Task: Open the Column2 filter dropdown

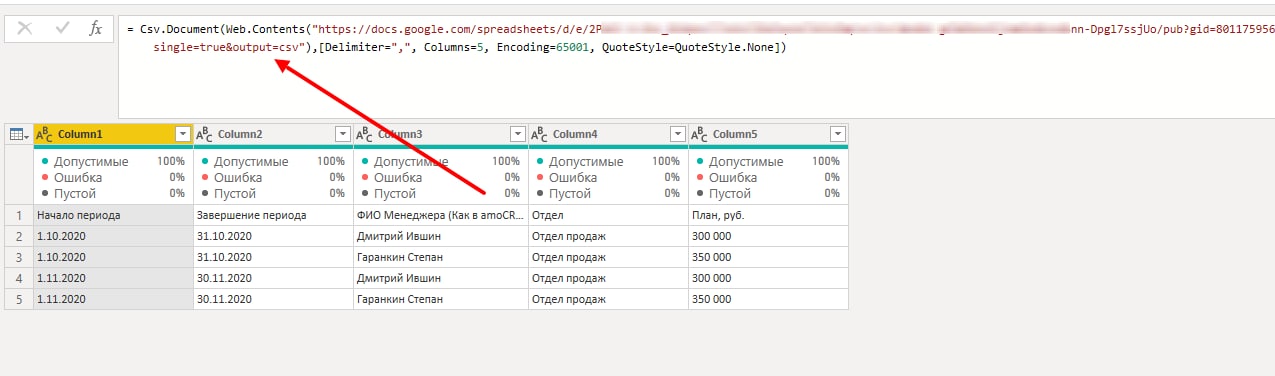Action: pos(342,134)
